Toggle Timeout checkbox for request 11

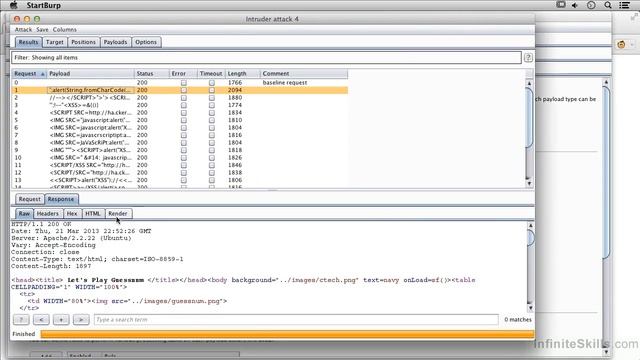[211, 165]
